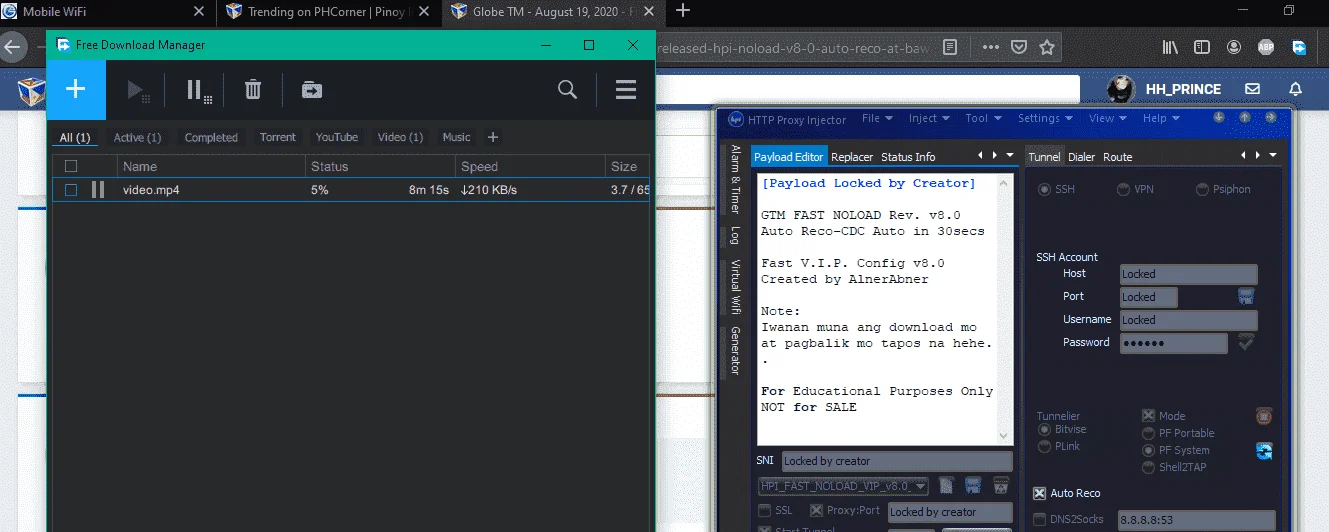Open the Settings menu dropdown
The width and height of the screenshot is (1329, 532).
1044,118
